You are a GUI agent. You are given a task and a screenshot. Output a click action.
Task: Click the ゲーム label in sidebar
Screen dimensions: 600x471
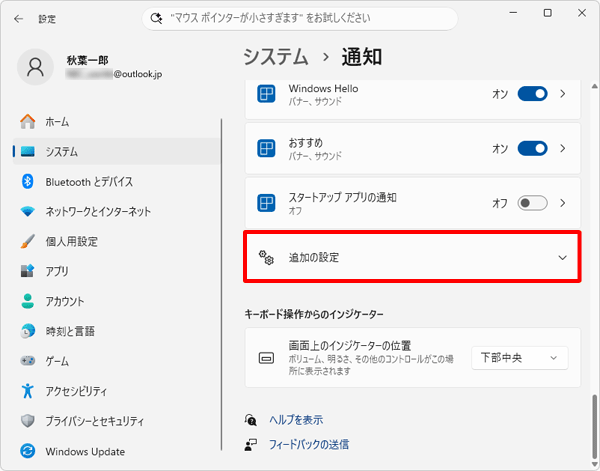57,361
